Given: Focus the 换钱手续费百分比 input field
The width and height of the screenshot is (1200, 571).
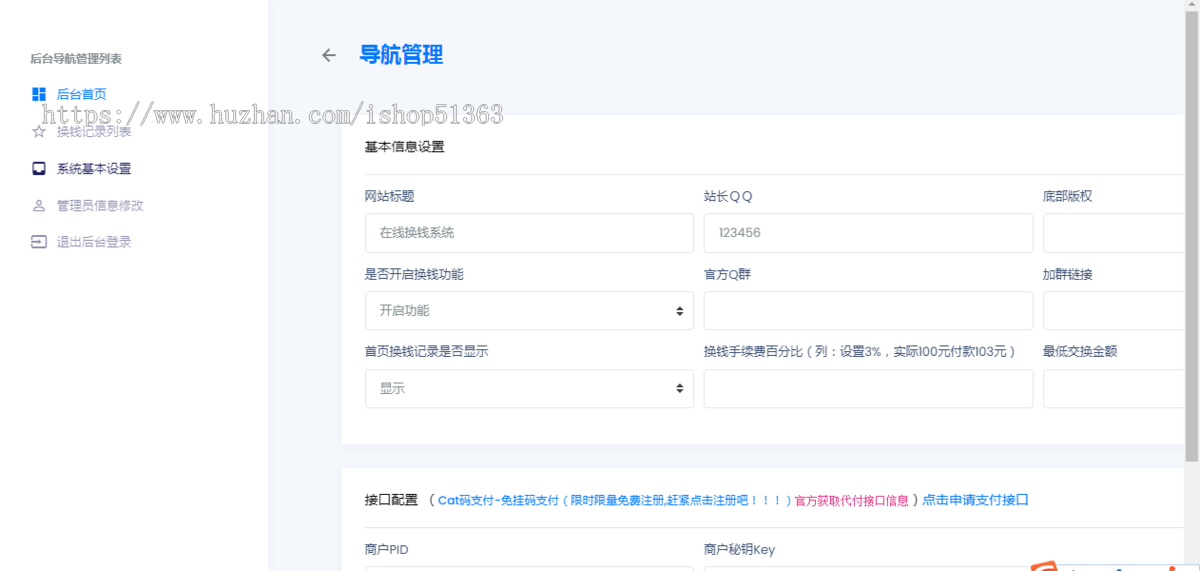Looking at the screenshot, I should pos(868,388).
